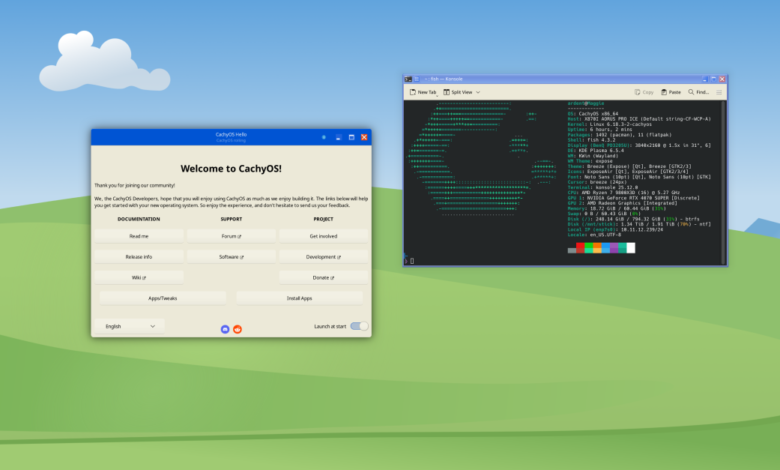Open the Reddit icon in CachyOS Hello

coord(238,329)
